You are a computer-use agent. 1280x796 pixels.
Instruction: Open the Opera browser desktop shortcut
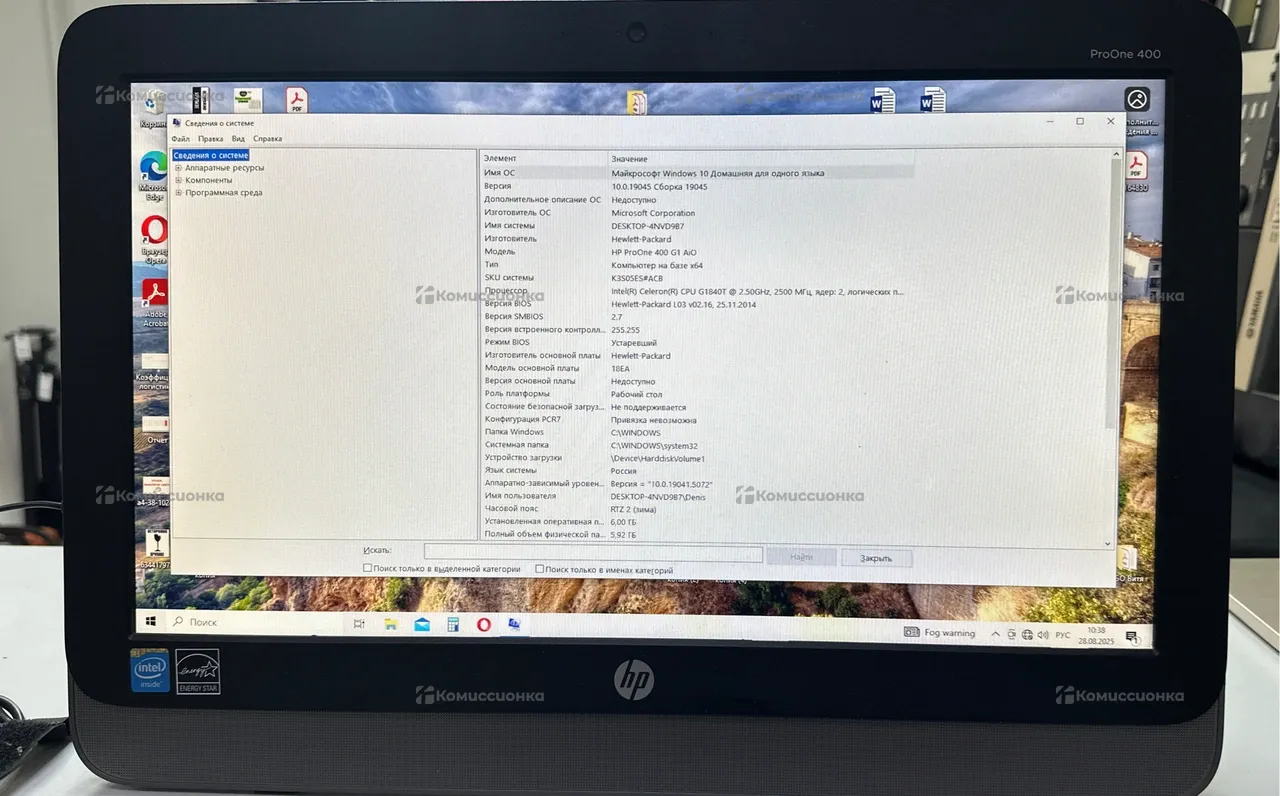pos(154,238)
